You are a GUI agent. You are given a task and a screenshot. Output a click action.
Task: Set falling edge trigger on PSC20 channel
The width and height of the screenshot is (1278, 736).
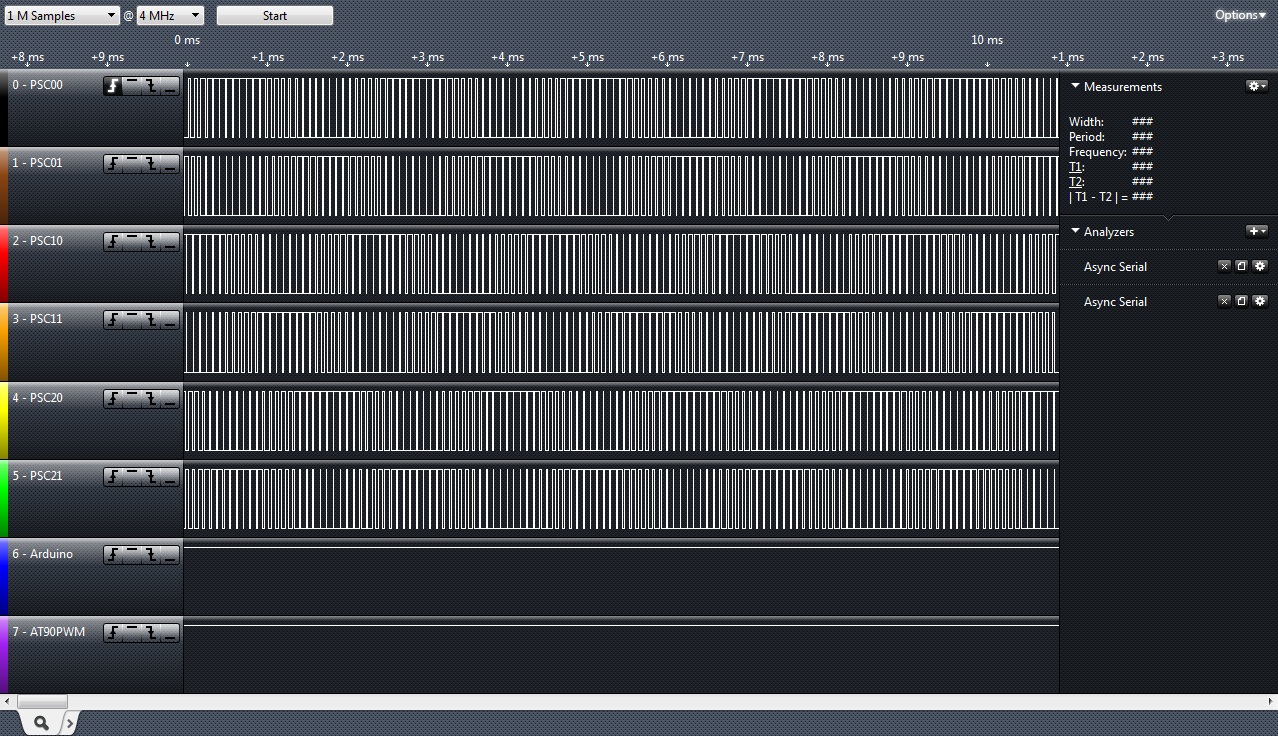[x=151, y=399]
